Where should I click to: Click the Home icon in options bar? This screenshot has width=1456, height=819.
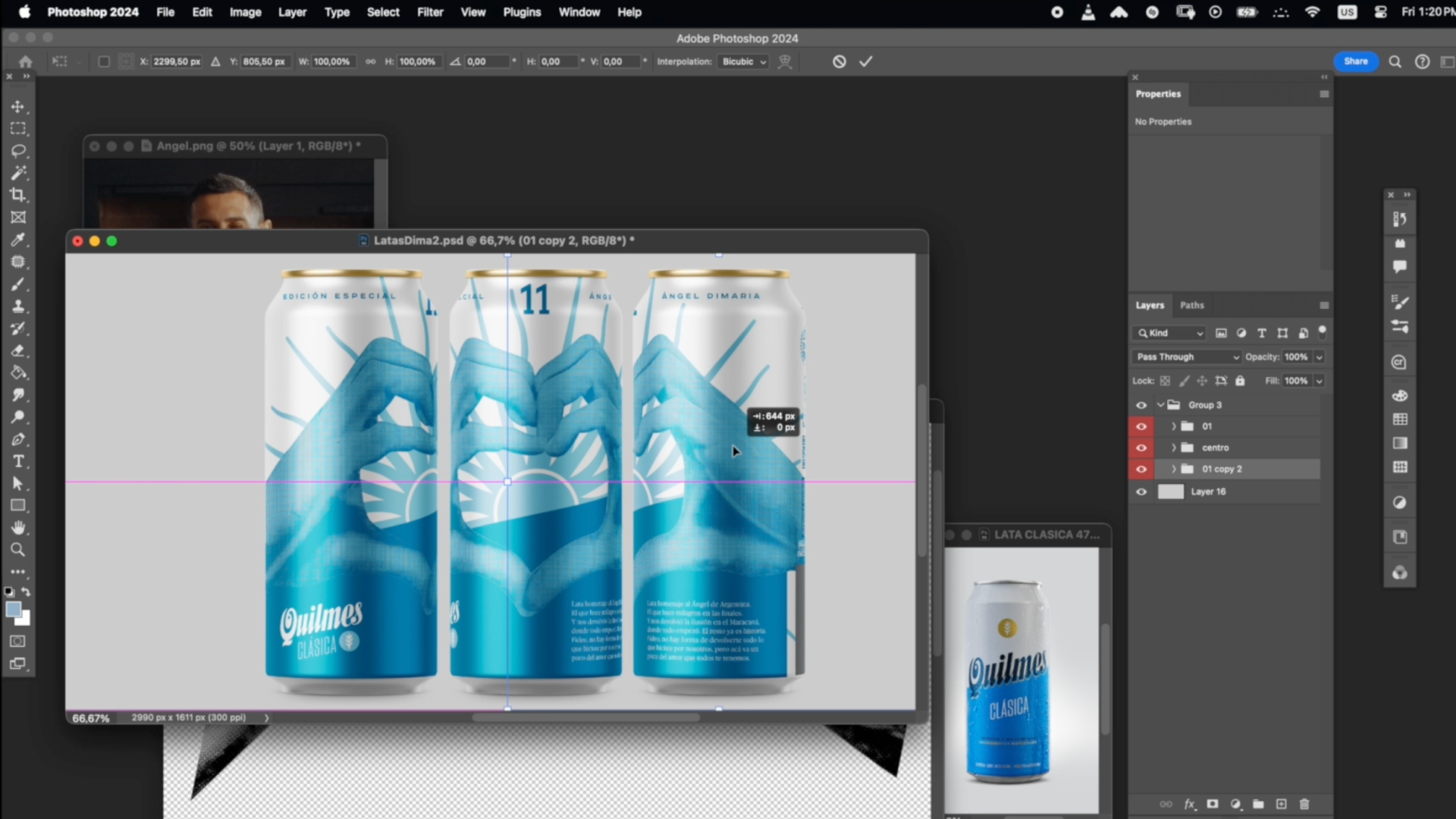click(x=25, y=61)
